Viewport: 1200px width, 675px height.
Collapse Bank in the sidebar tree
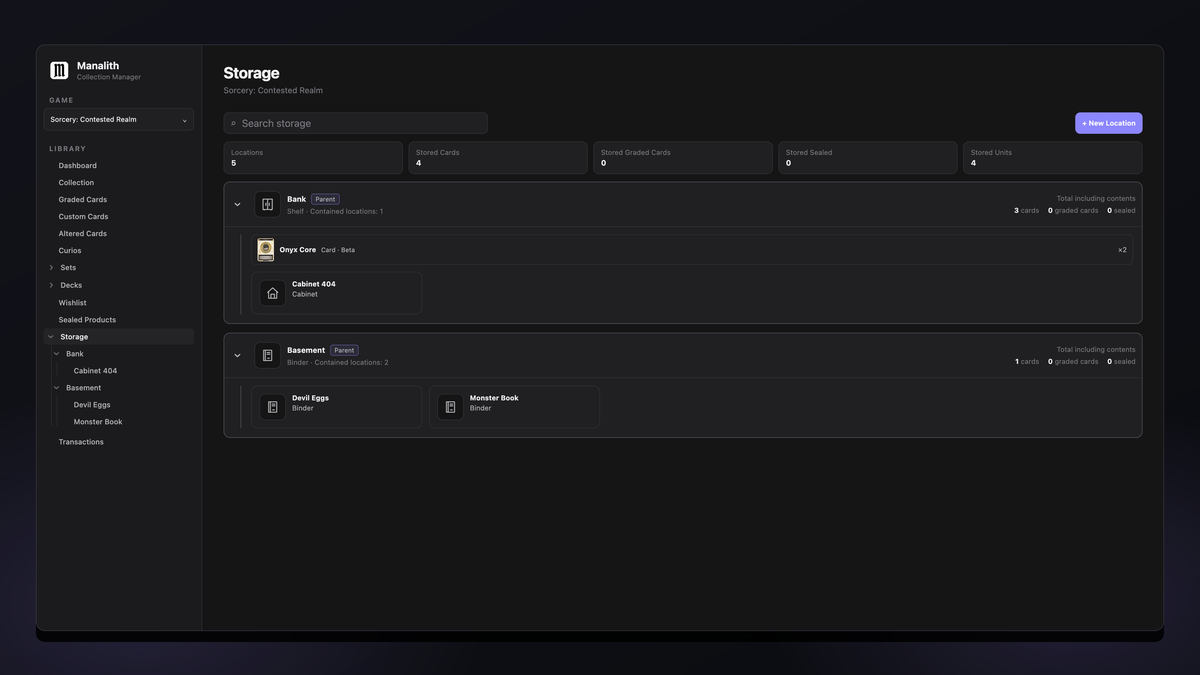click(57, 354)
